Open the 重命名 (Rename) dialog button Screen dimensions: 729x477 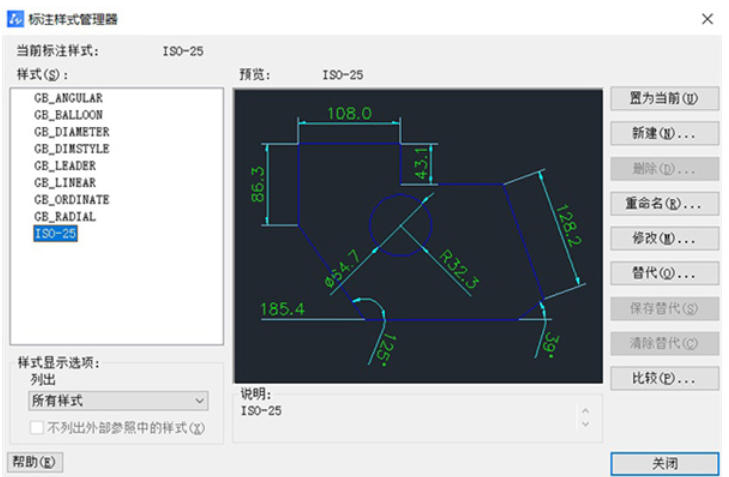coord(664,203)
